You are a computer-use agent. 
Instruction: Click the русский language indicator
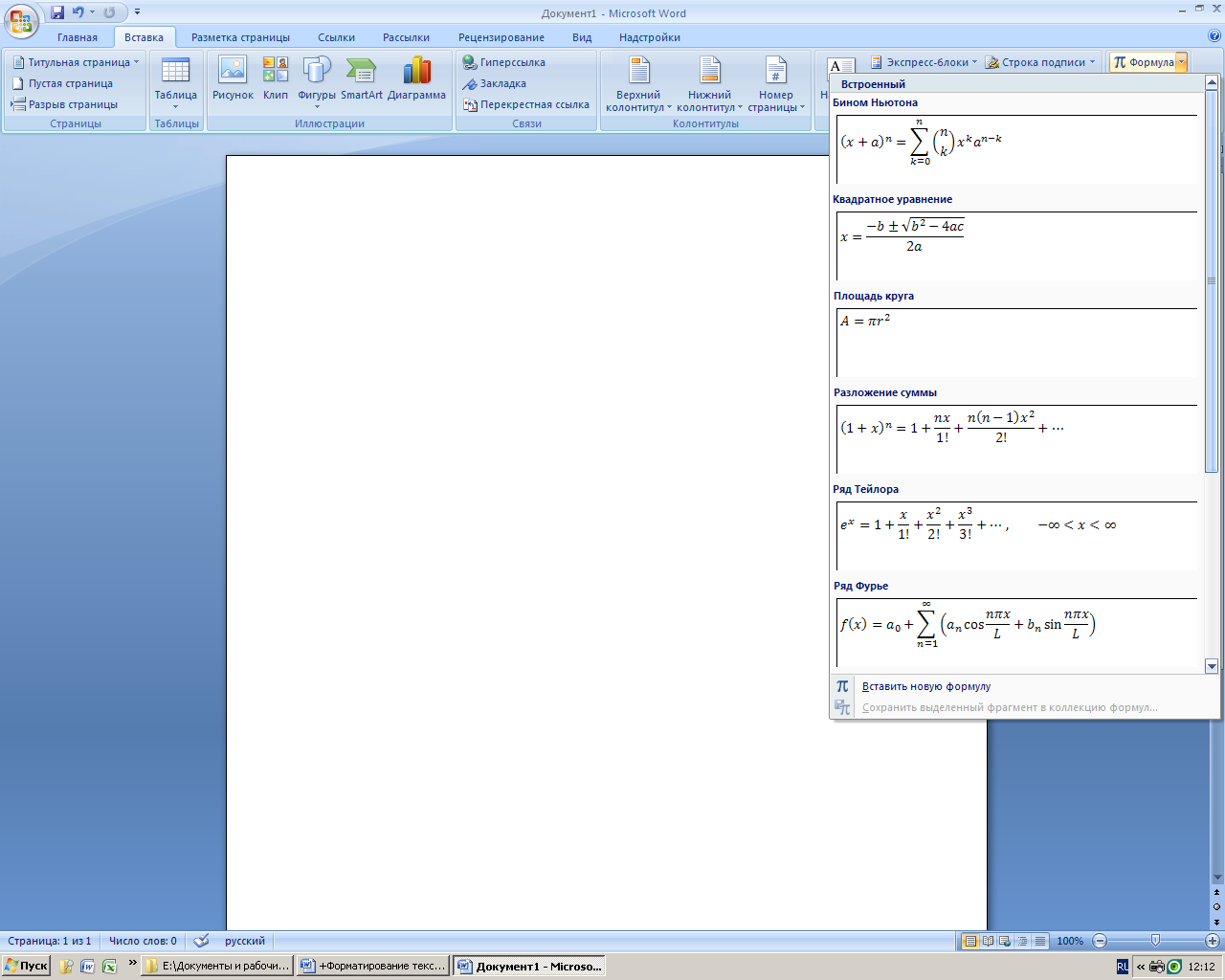[x=245, y=941]
